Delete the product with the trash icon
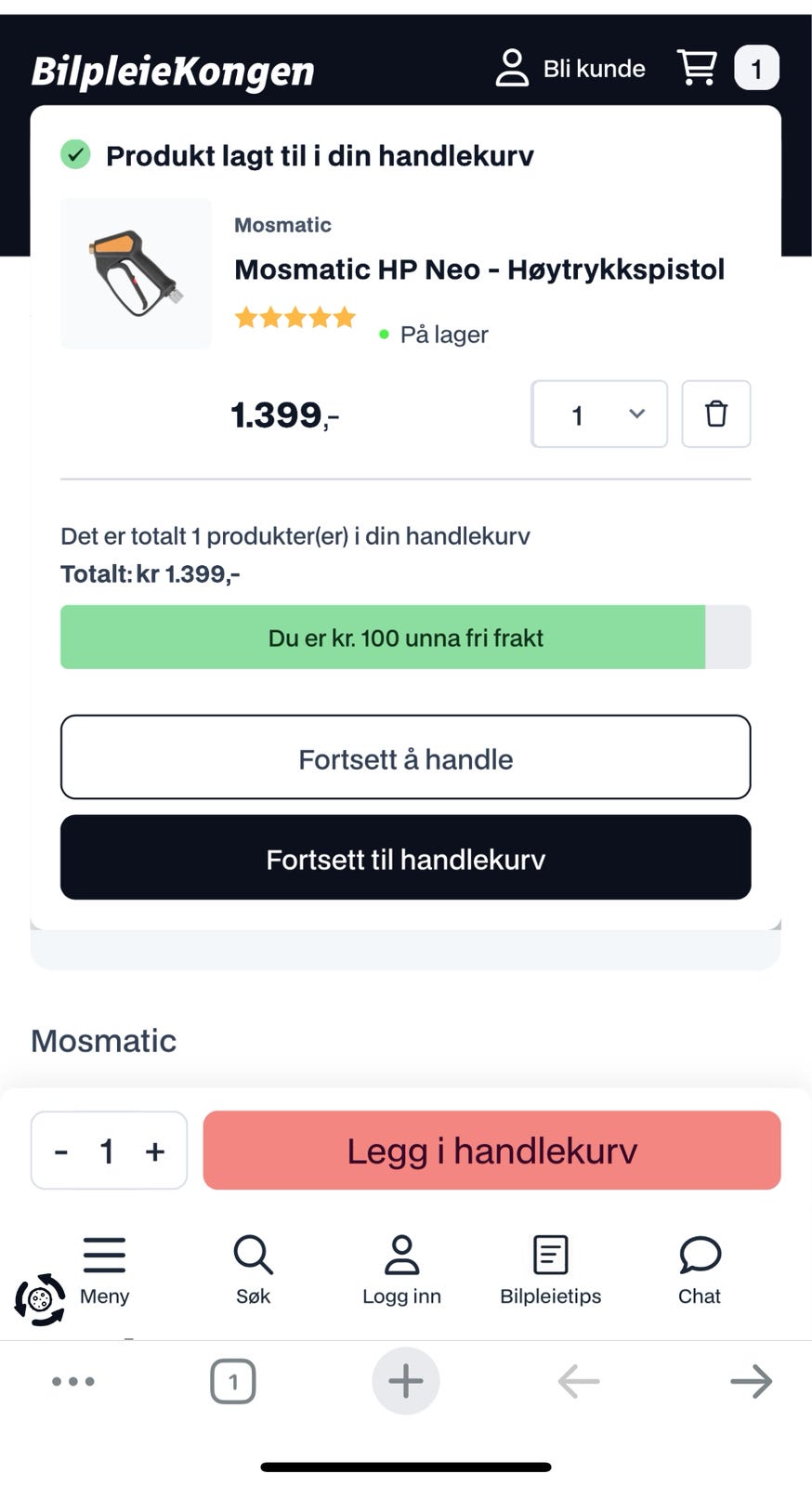The height and width of the screenshot is (1487, 812). coord(715,414)
